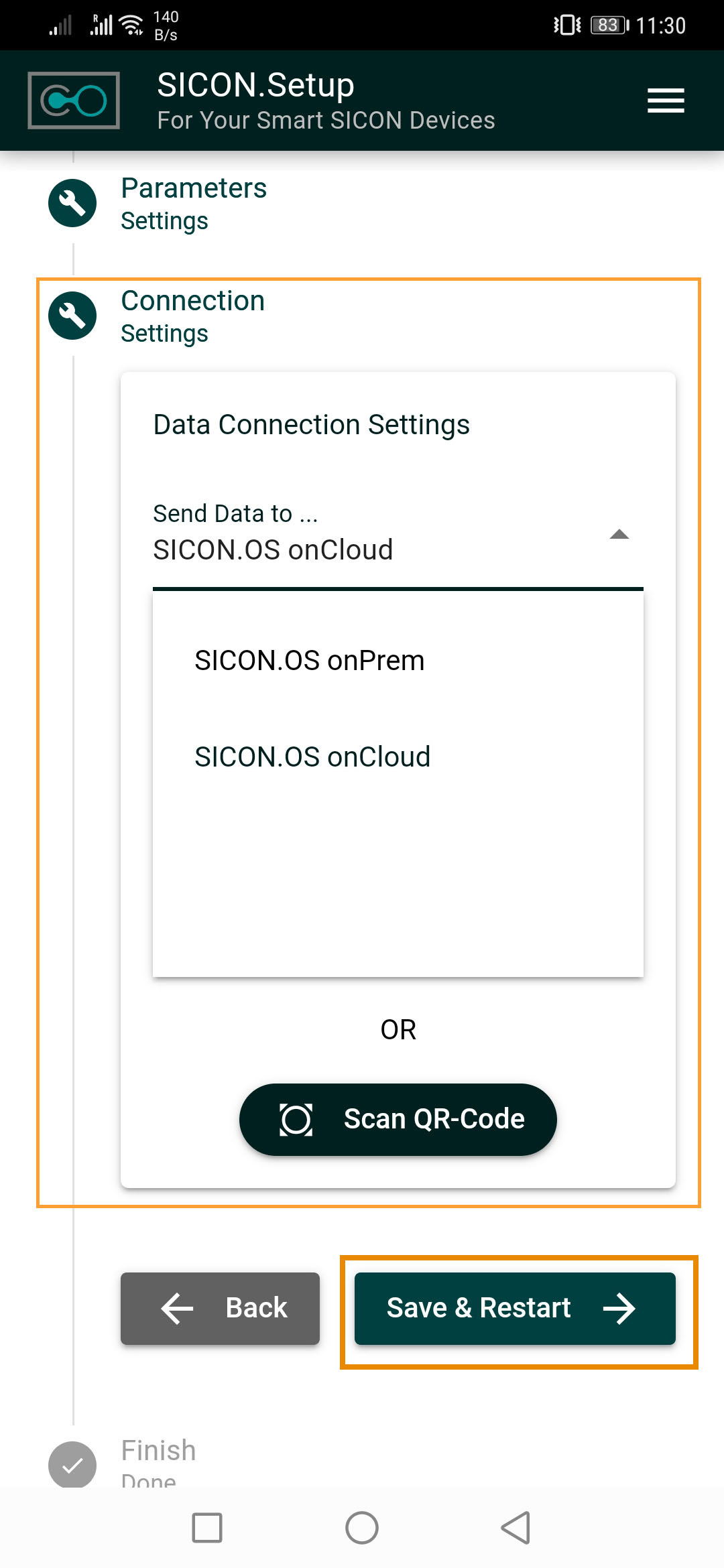This screenshot has height=1568, width=724.
Task: Go Back to previous step
Action: click(220, 1308)
